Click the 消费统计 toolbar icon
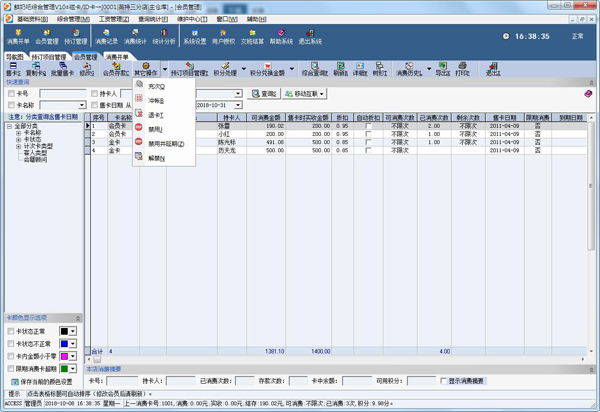600x412 pixels. pos(136,37)
